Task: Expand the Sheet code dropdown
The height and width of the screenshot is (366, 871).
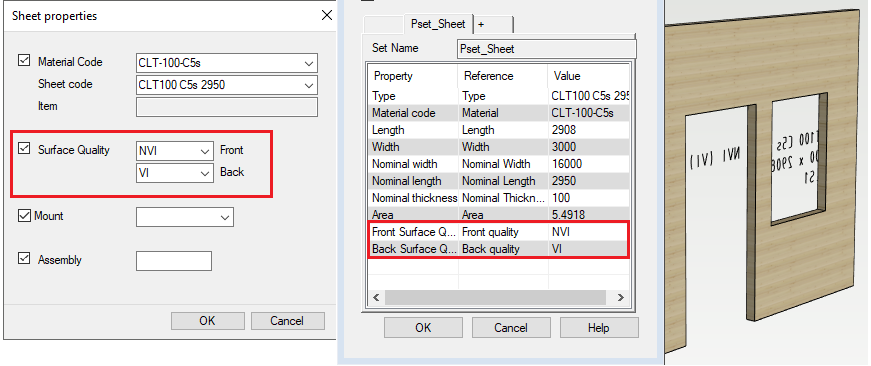Action: click(x=227, y=85)
